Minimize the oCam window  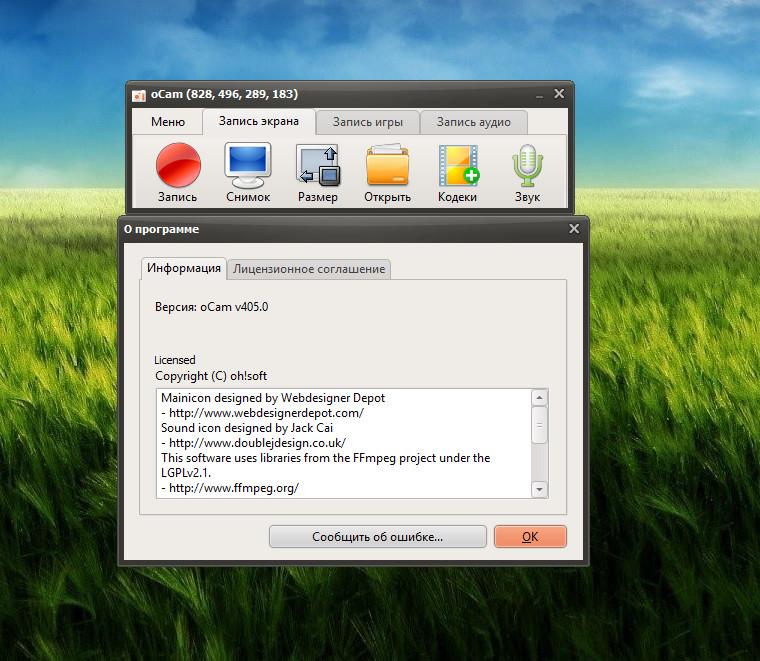coord(539,94)
